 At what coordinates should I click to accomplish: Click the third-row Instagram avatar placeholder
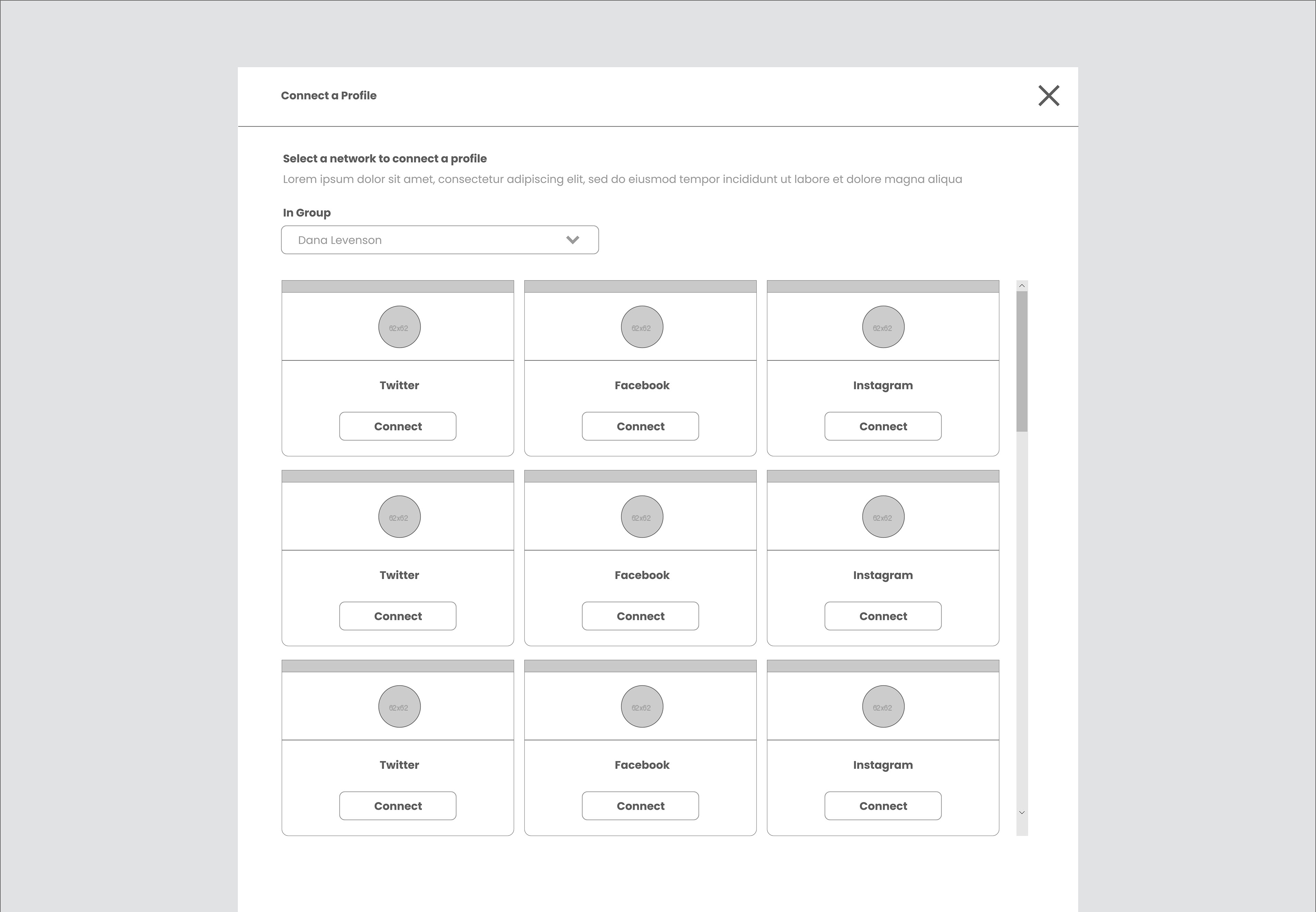click(x=883, y=706)
